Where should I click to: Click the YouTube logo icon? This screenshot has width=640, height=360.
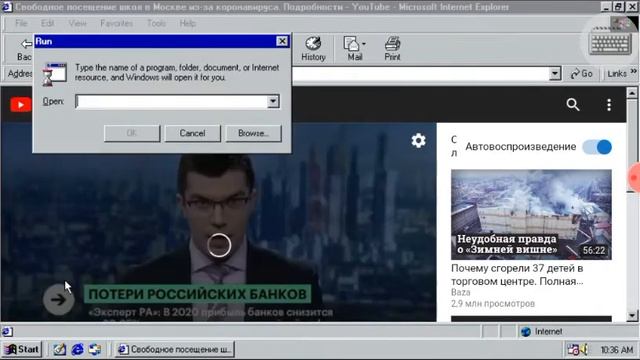coord(20,104)
